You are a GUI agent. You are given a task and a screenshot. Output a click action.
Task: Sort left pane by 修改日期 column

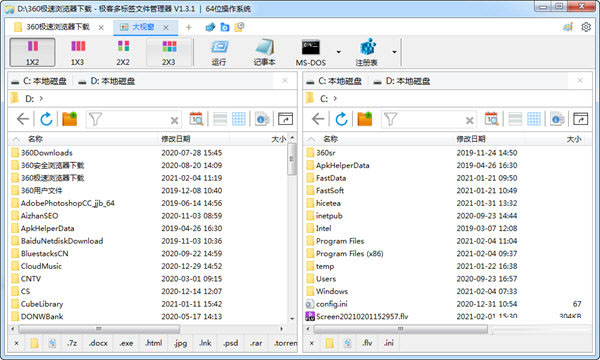pos(176,139)
